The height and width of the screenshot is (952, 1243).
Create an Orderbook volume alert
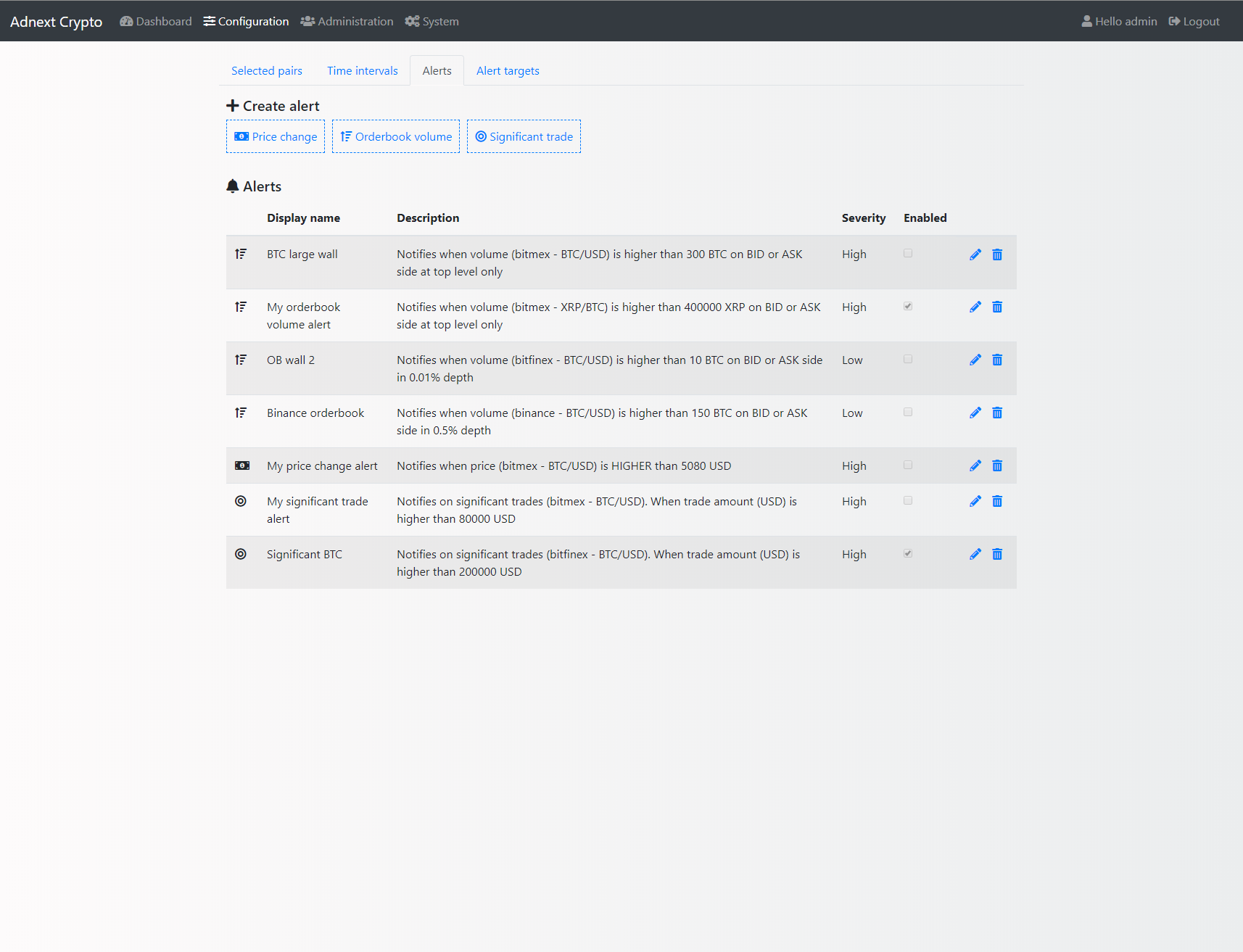point(396,136)
